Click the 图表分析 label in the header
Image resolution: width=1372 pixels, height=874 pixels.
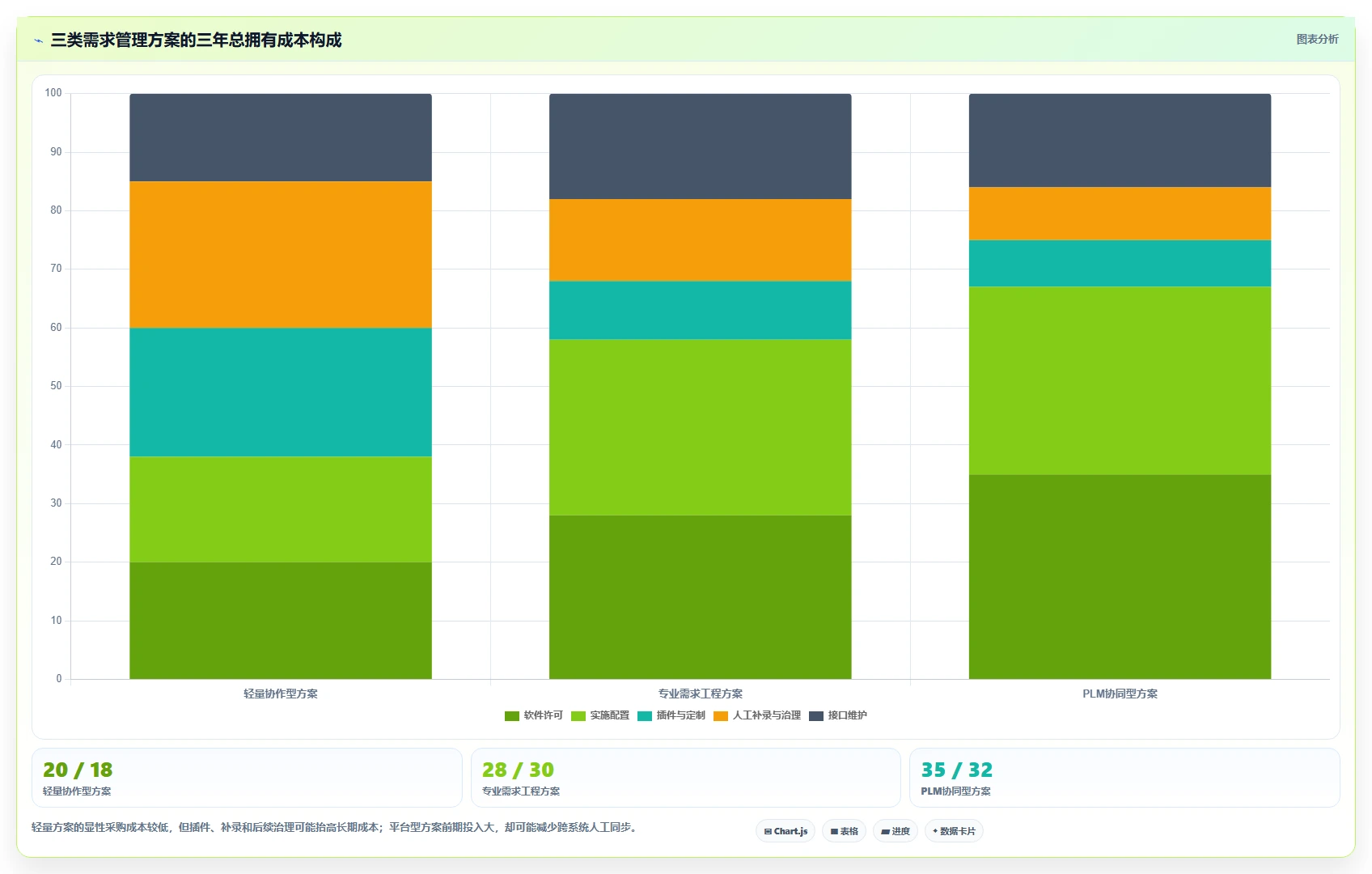click(x=1317, y=39)
